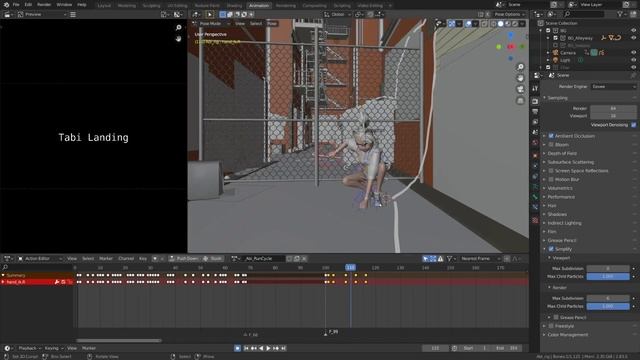640x360 pixels.
Task: Open the Pose Options popover
Action: pos(509,14)
